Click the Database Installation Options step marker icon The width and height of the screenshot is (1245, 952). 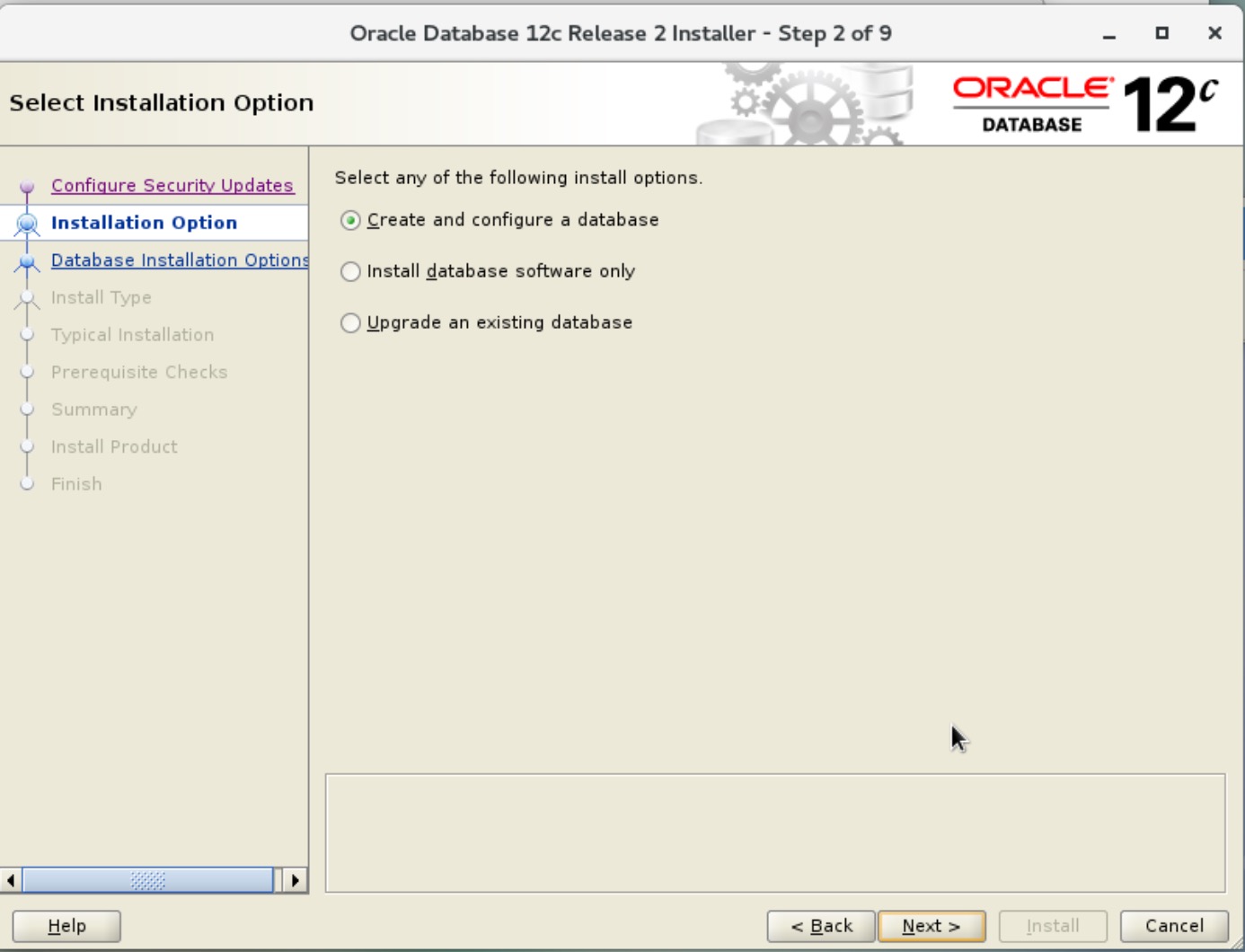[x=27, y=262]
